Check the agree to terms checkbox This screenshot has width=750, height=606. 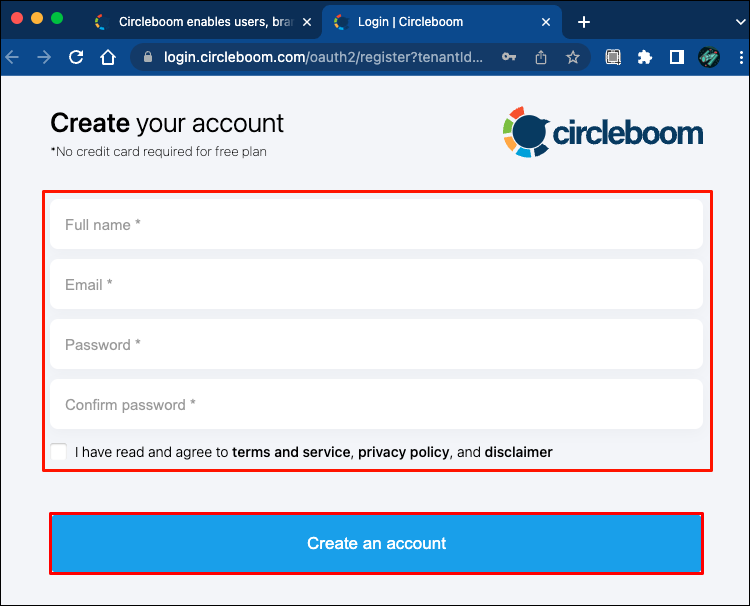(x=59, y=452)
